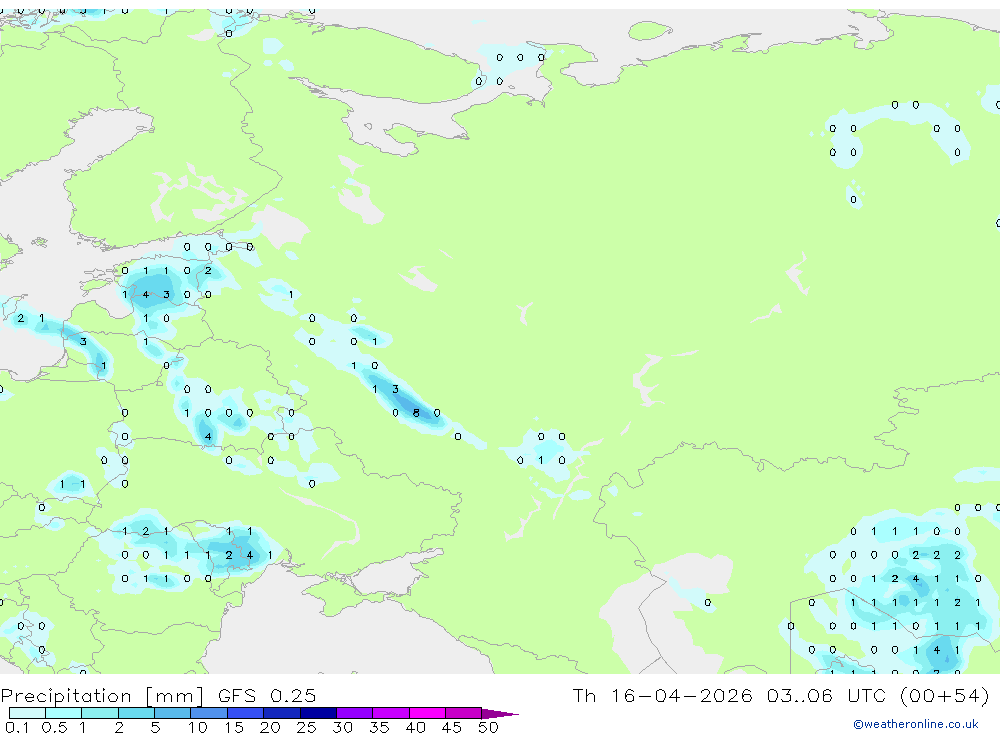Click the '30' legend scale label
Image resolution: width=1000 pixels, height=733 pixels.
tap(342, 727)
